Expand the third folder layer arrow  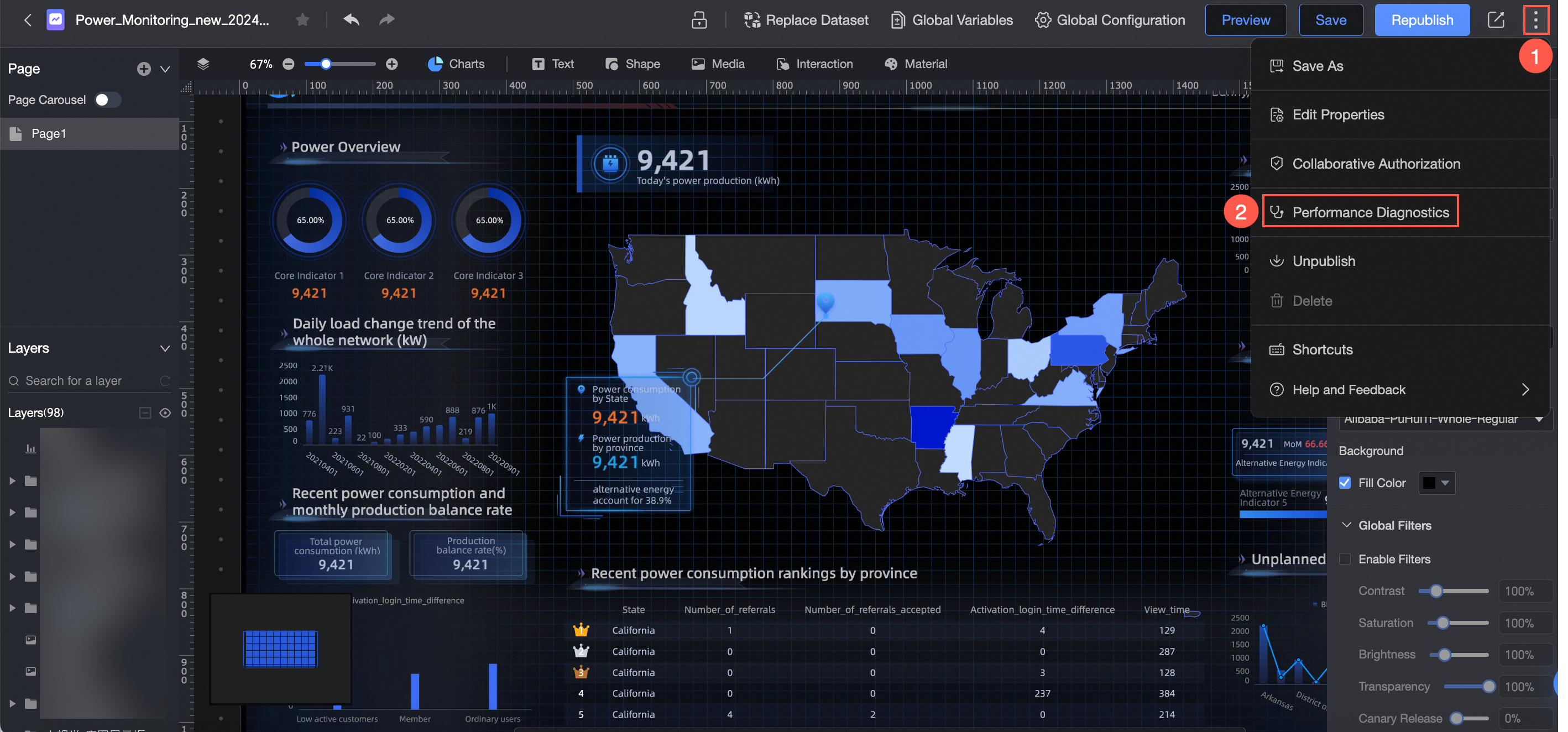point(12,545)
